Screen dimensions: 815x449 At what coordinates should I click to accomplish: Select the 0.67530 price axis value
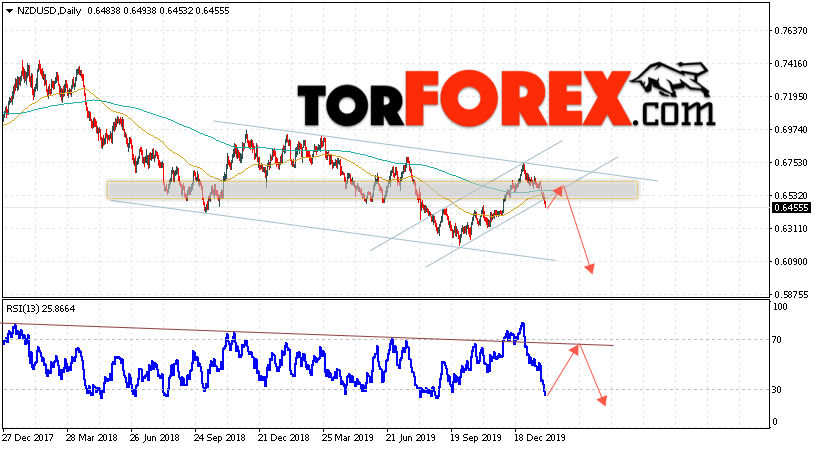tap(791, 163)
